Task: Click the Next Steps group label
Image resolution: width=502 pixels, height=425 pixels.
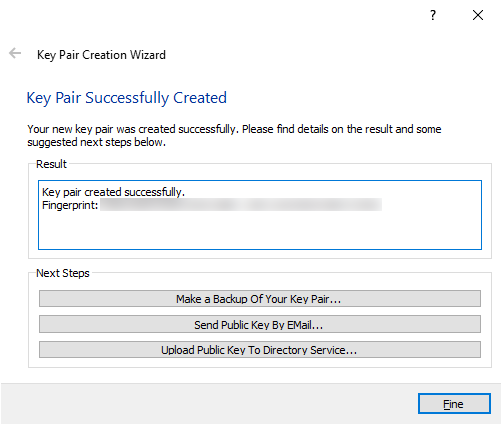Action: pyautogui.click(x=63, y=273)
